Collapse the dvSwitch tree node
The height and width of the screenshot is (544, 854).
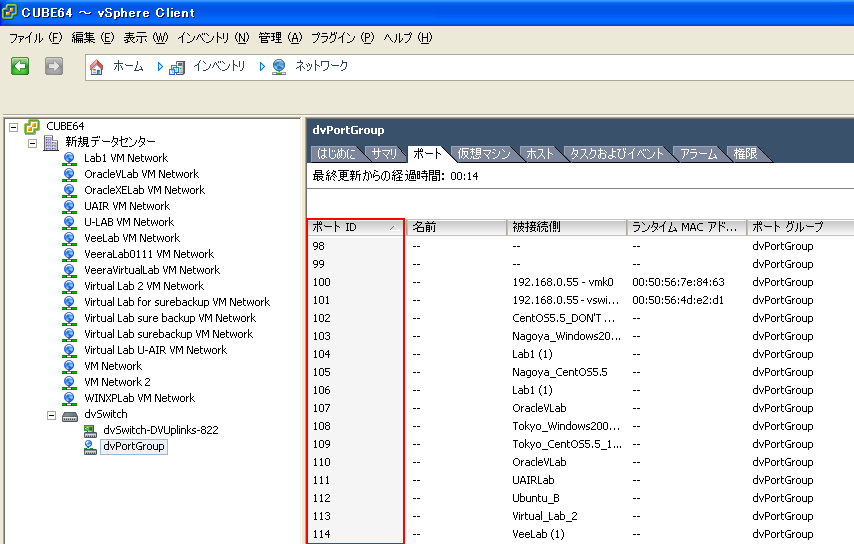pos(51,415)
